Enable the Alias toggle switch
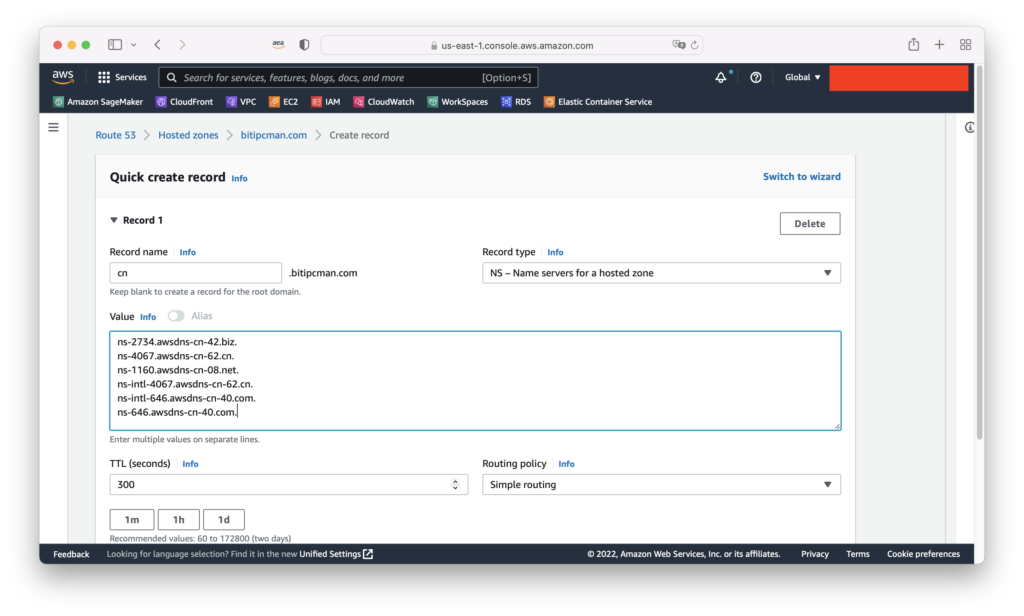 pos(176,316)
